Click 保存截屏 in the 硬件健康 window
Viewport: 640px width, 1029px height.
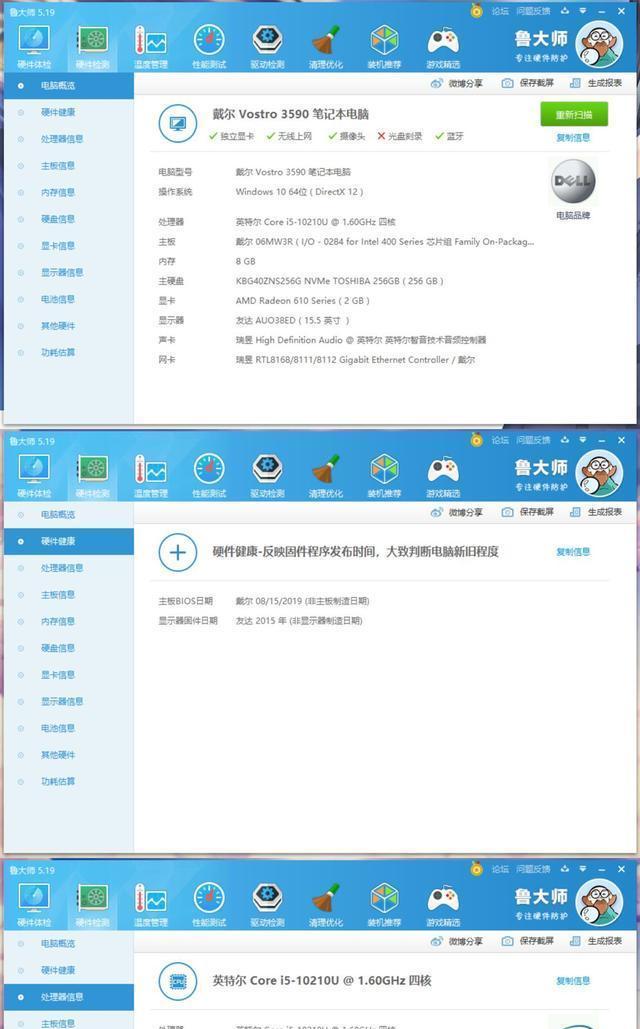pyautogui.click(x=528, y=512)
